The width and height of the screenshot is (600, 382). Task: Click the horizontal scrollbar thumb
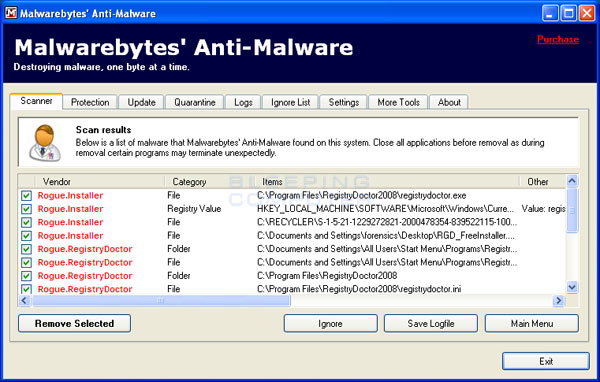click(x=161, y=300)
